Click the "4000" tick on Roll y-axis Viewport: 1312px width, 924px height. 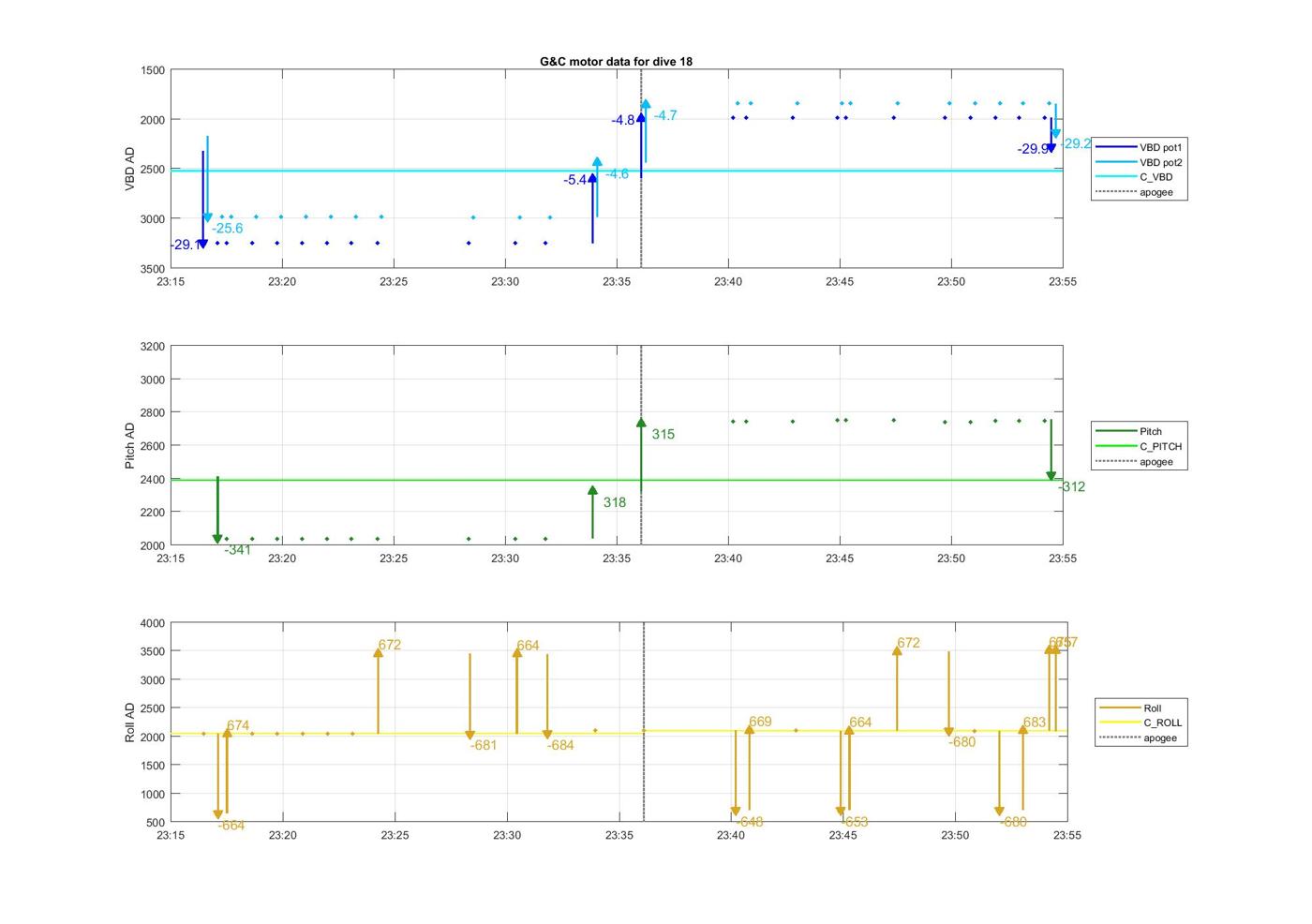(153, 623)
